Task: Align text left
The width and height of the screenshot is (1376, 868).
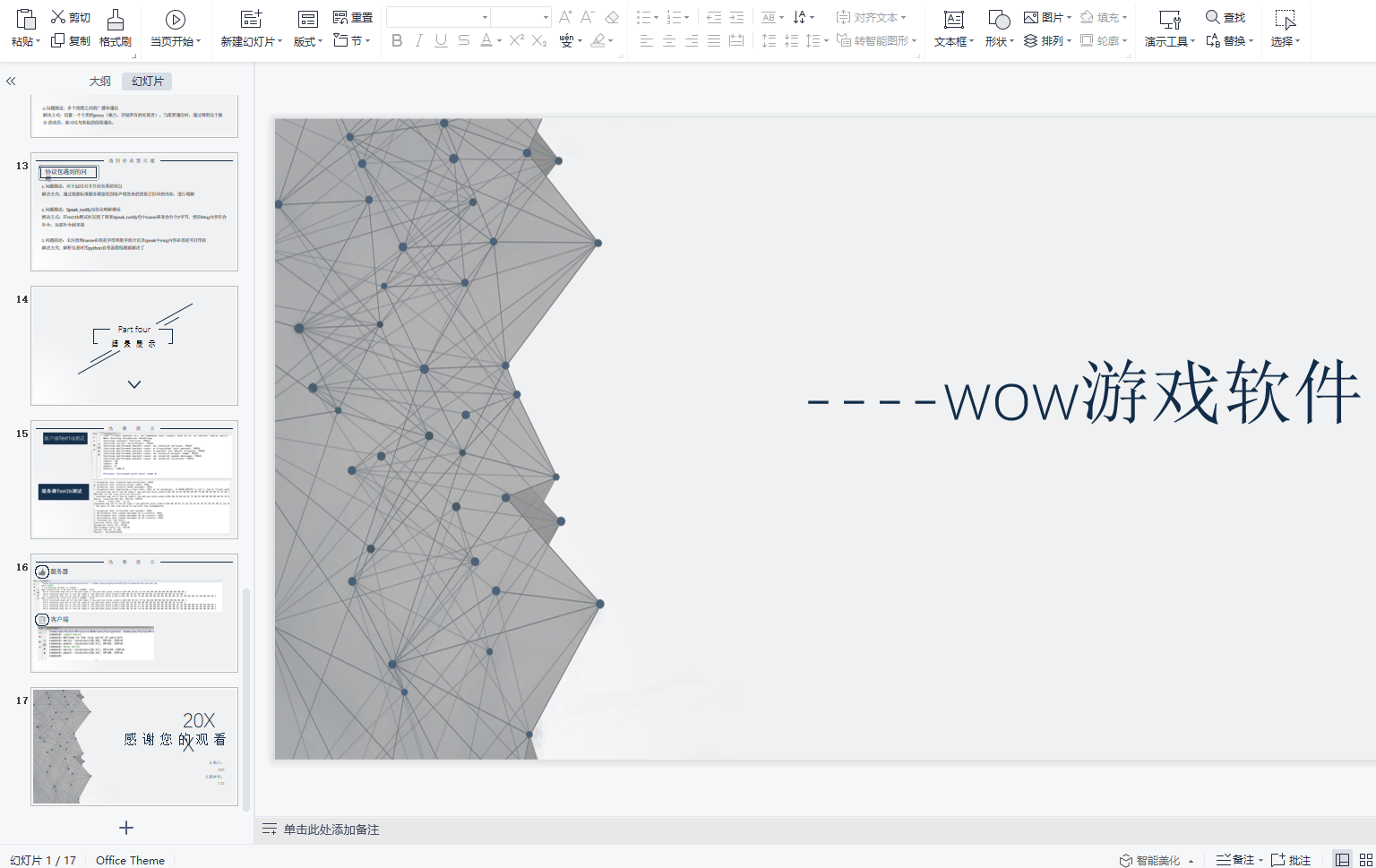Action: (647, 40)
